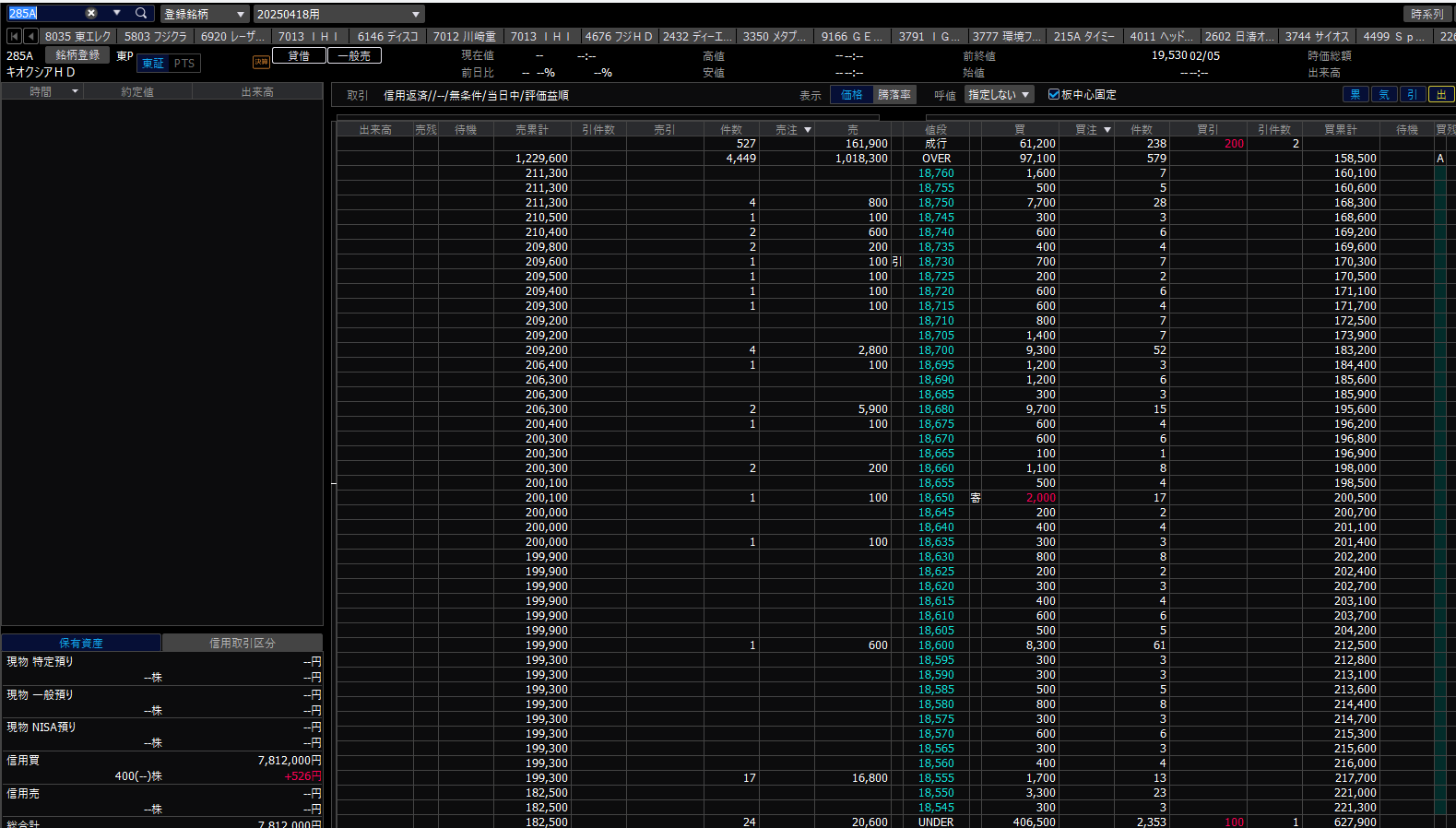
Task: Select the 6146 ディスコ ticker tab
Action: coord(387,36)
